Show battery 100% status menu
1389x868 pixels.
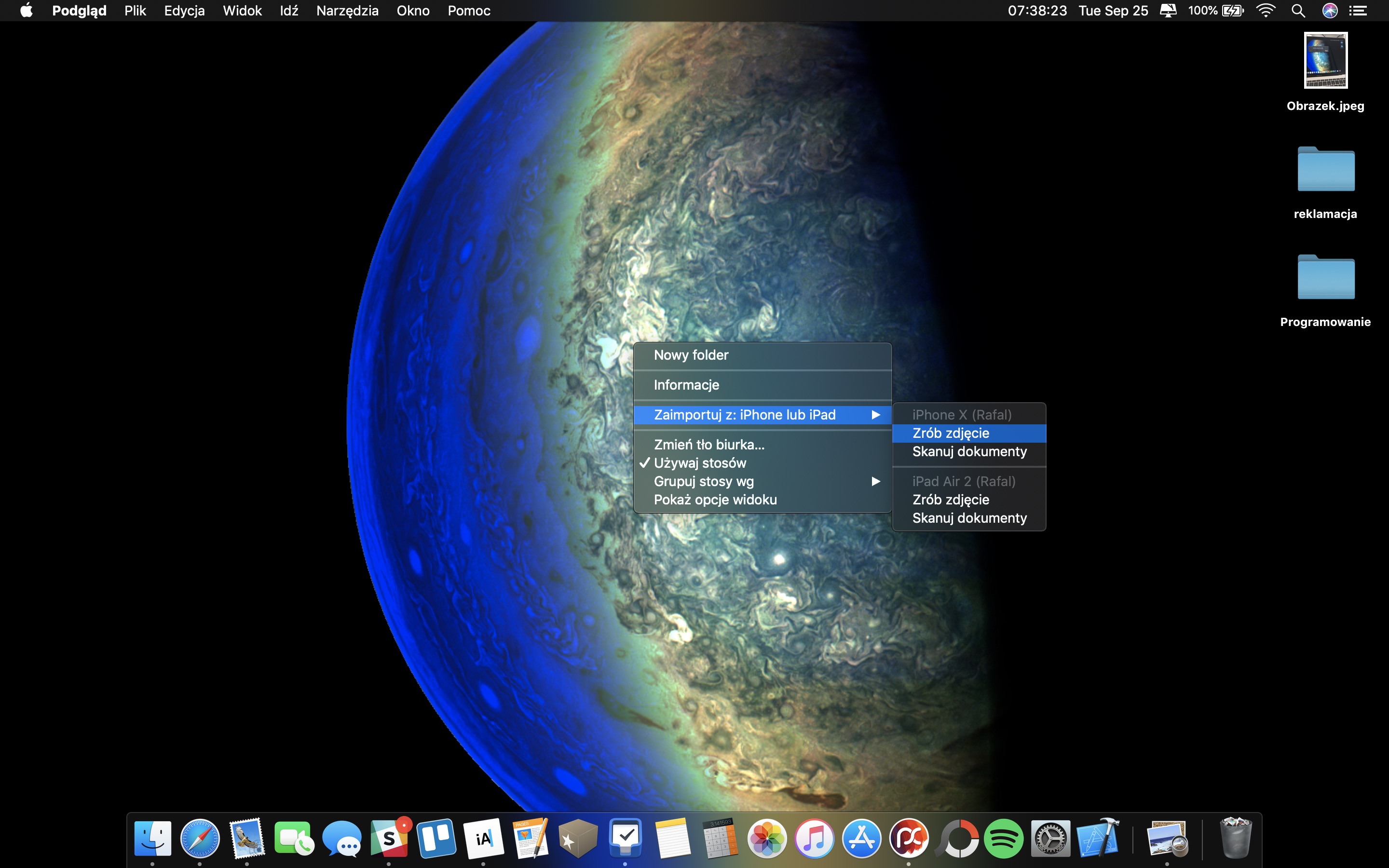tap(1216, 10)
